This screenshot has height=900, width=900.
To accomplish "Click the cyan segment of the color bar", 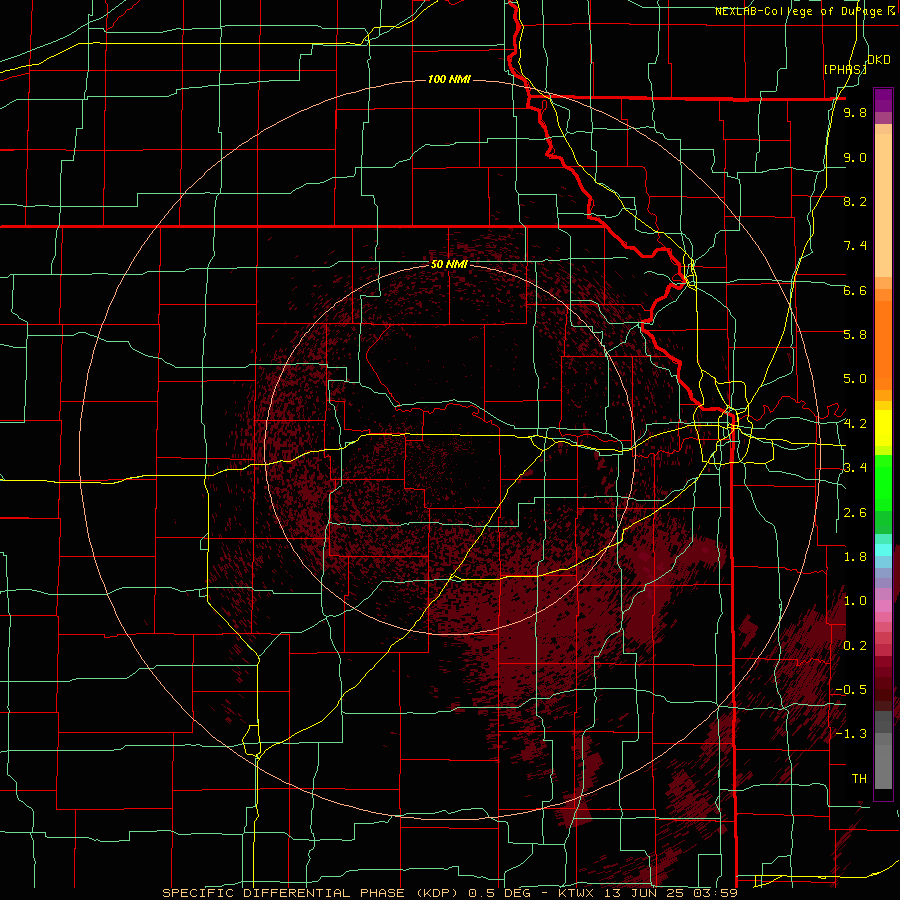I will [x=883, y=550].
